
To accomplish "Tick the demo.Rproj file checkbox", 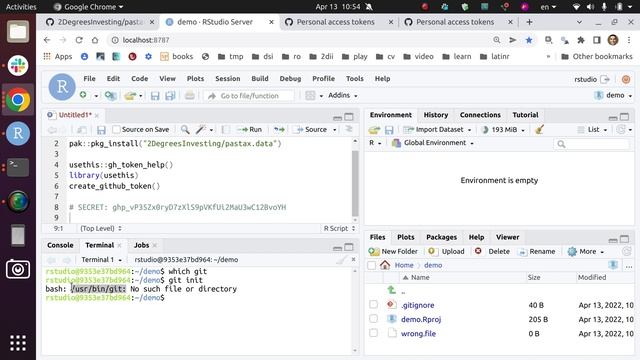I will pyautogui.click(x=373, y=319).
